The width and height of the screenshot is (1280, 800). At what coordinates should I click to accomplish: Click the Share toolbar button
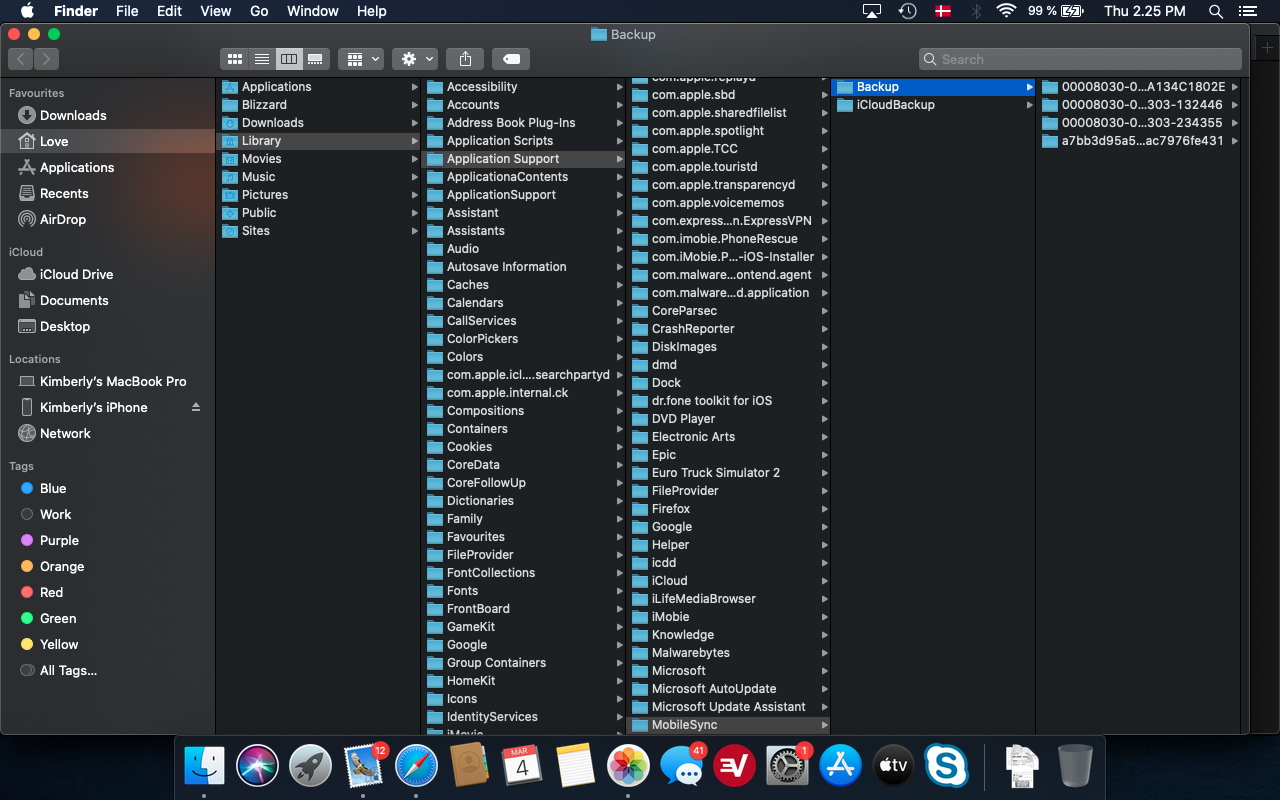pyautogui.click(x=465, y=59)
